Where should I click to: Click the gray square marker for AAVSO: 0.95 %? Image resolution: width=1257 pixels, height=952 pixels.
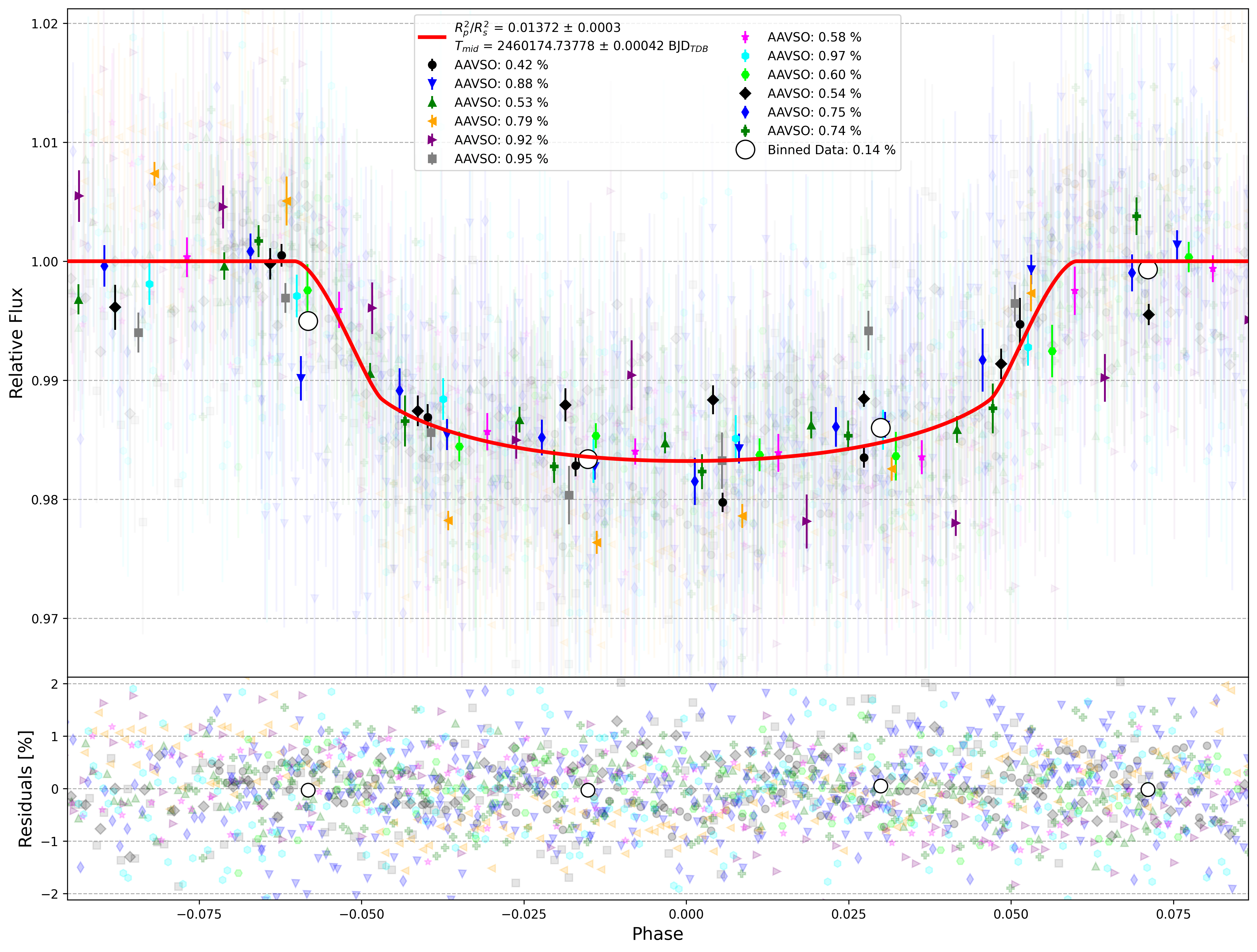tap(432, 159)
